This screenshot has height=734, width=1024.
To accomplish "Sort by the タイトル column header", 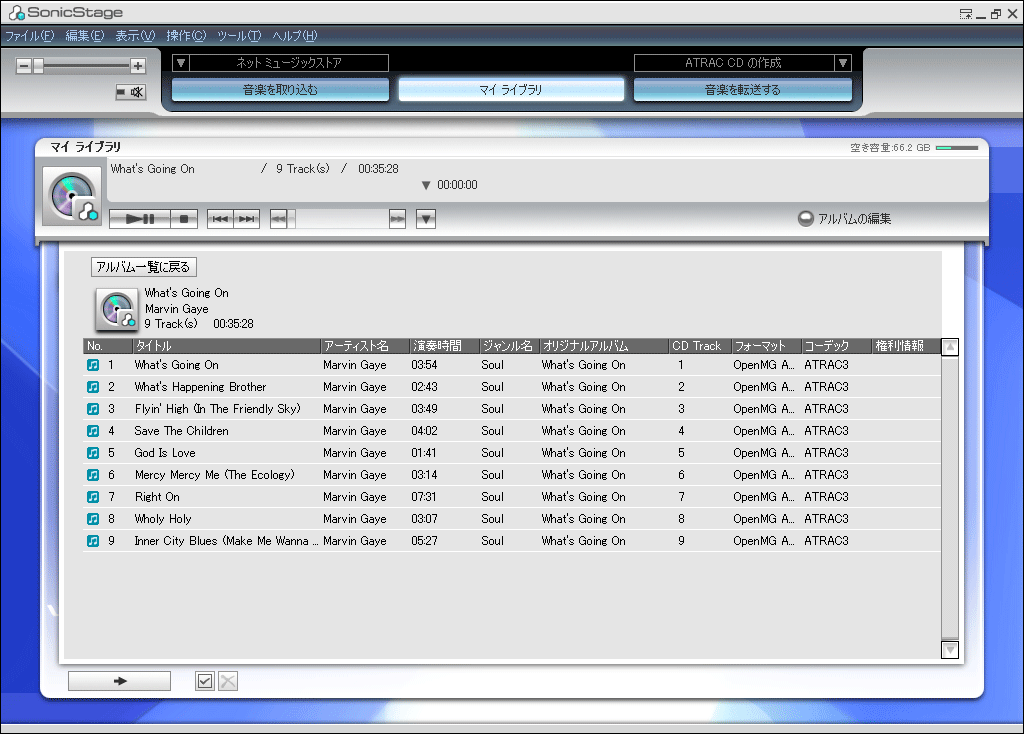I will tap(227, 345).
